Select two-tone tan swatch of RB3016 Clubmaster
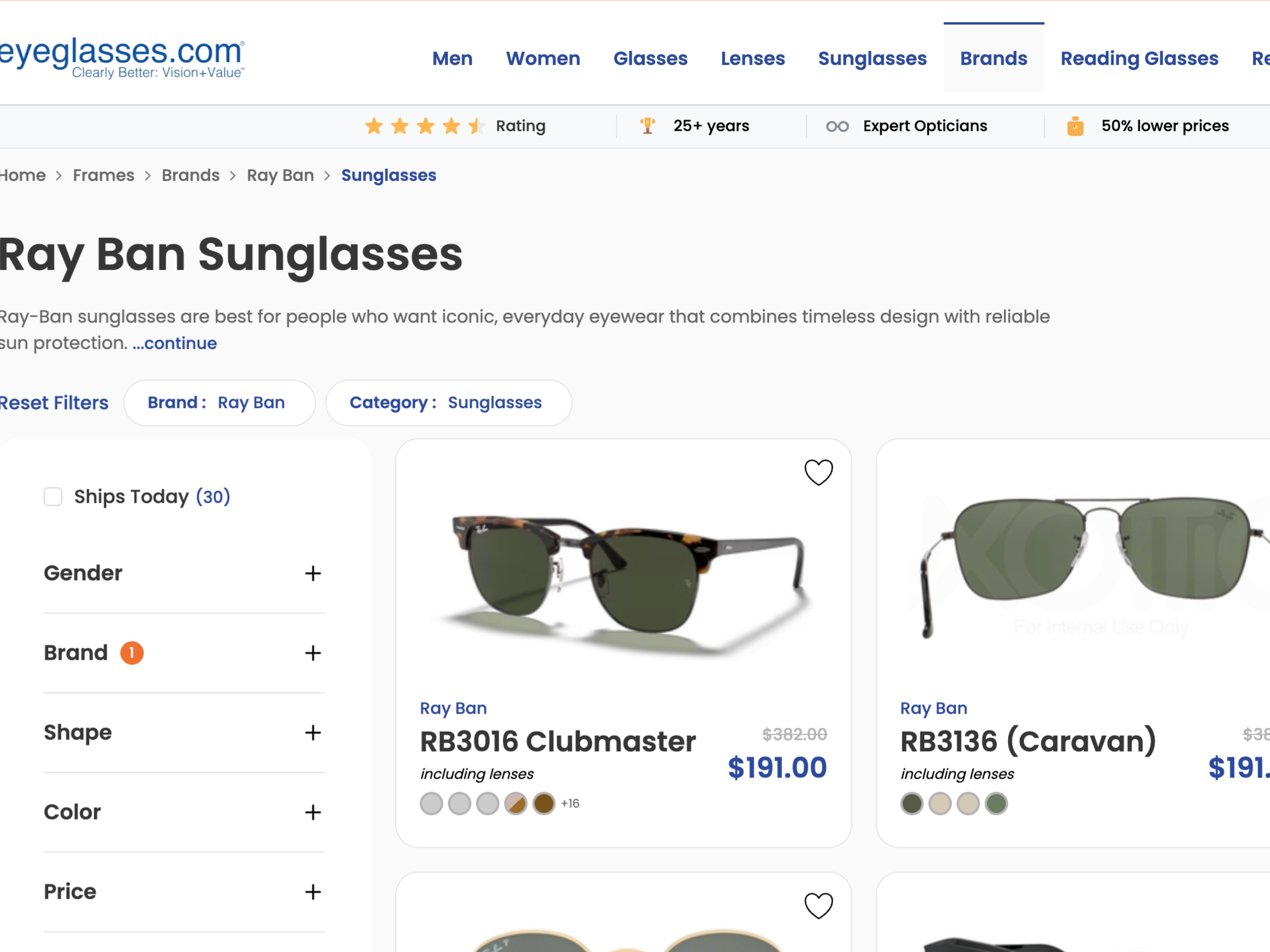Screen dimensions: 1270x952 tap(516, 804)
